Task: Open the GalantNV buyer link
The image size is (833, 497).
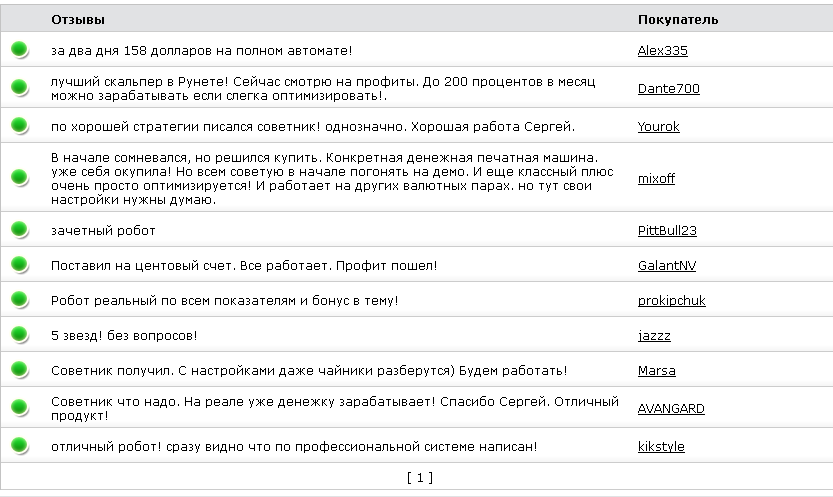Action: pyautogui.click(x=666, y=266)
